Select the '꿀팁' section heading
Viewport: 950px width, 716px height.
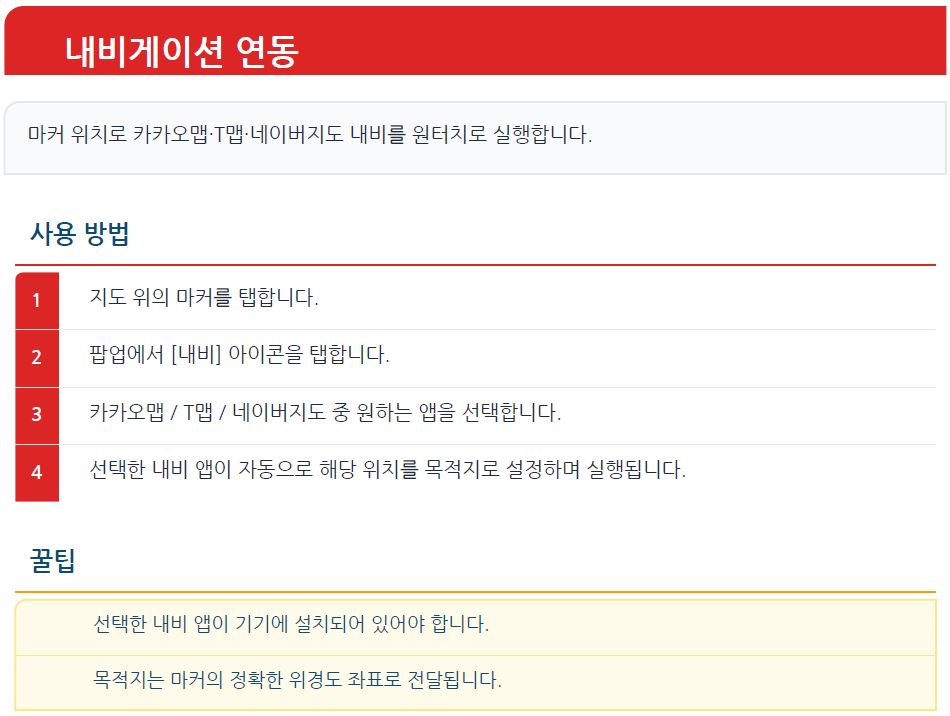click(x=53, y=561)
